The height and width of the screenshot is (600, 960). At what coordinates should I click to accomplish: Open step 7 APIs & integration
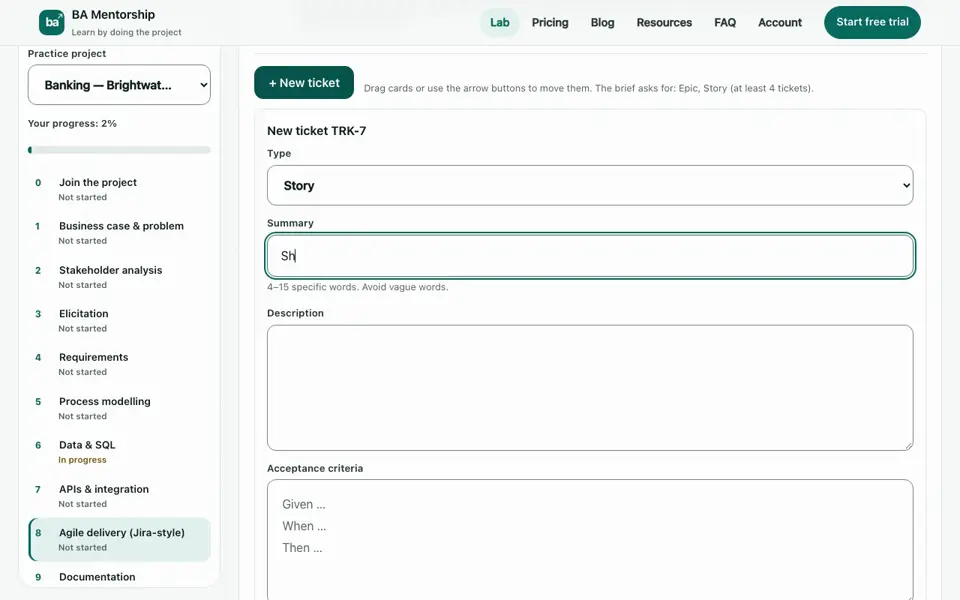pos(119,496)
